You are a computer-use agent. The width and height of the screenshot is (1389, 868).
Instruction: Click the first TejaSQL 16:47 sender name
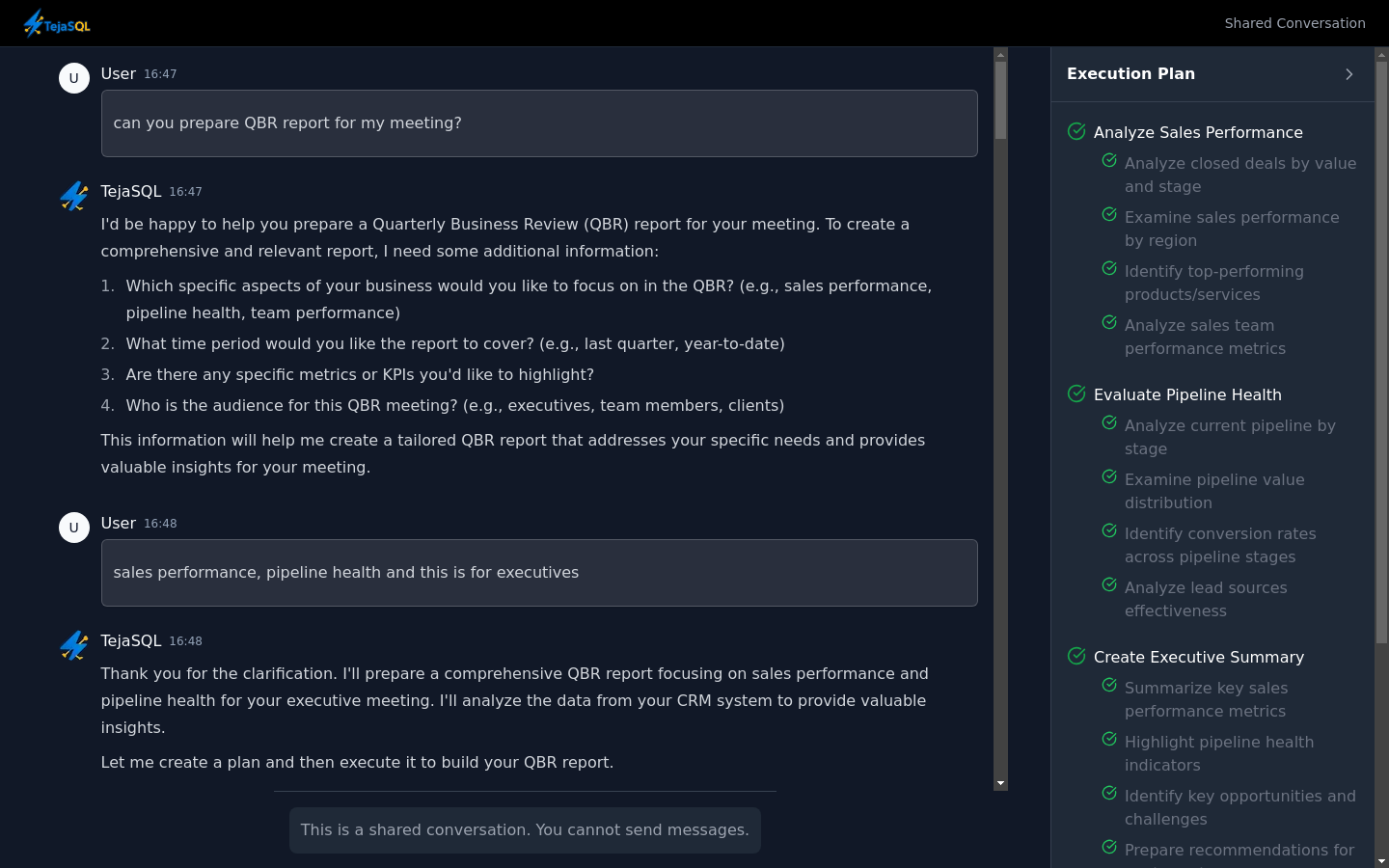(131, 192)
